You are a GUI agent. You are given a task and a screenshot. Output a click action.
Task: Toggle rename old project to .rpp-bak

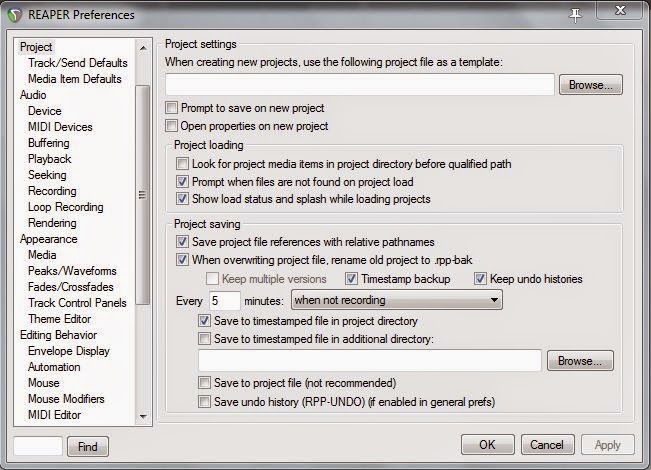click(x=182, y=260)
